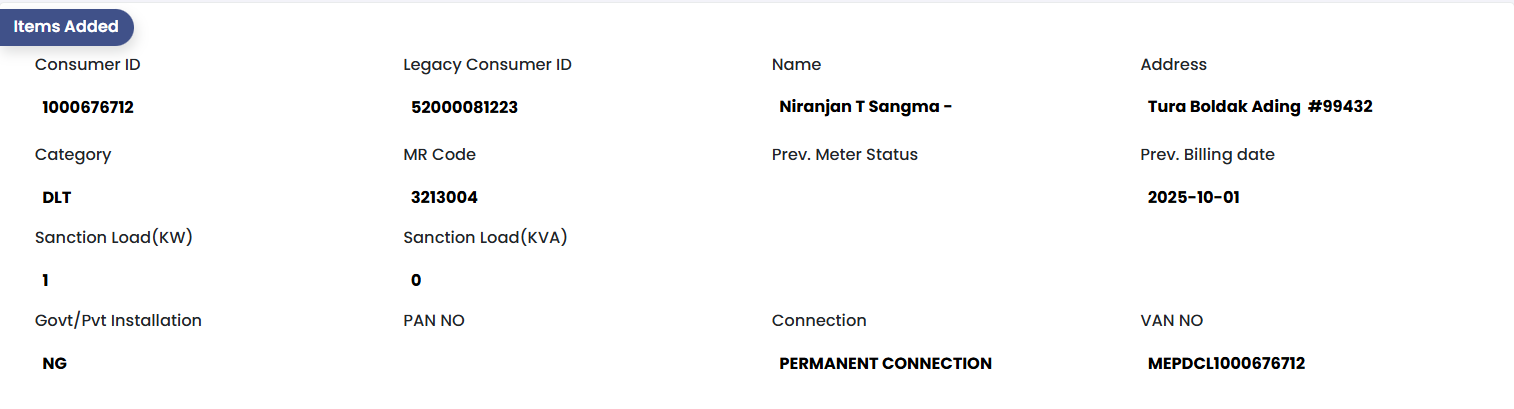Click the Prev. Billing date label
Image resolution: width=1514 pixels, height=409 pixels.
[1207, 155]
